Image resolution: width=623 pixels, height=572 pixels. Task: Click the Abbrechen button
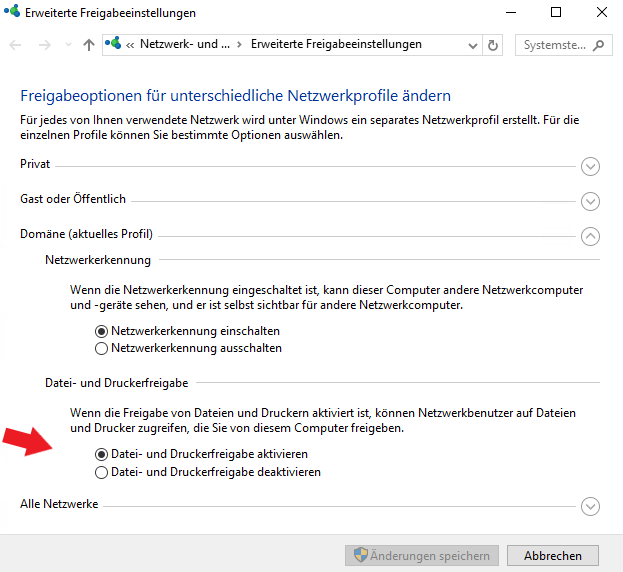pos(552,555)
